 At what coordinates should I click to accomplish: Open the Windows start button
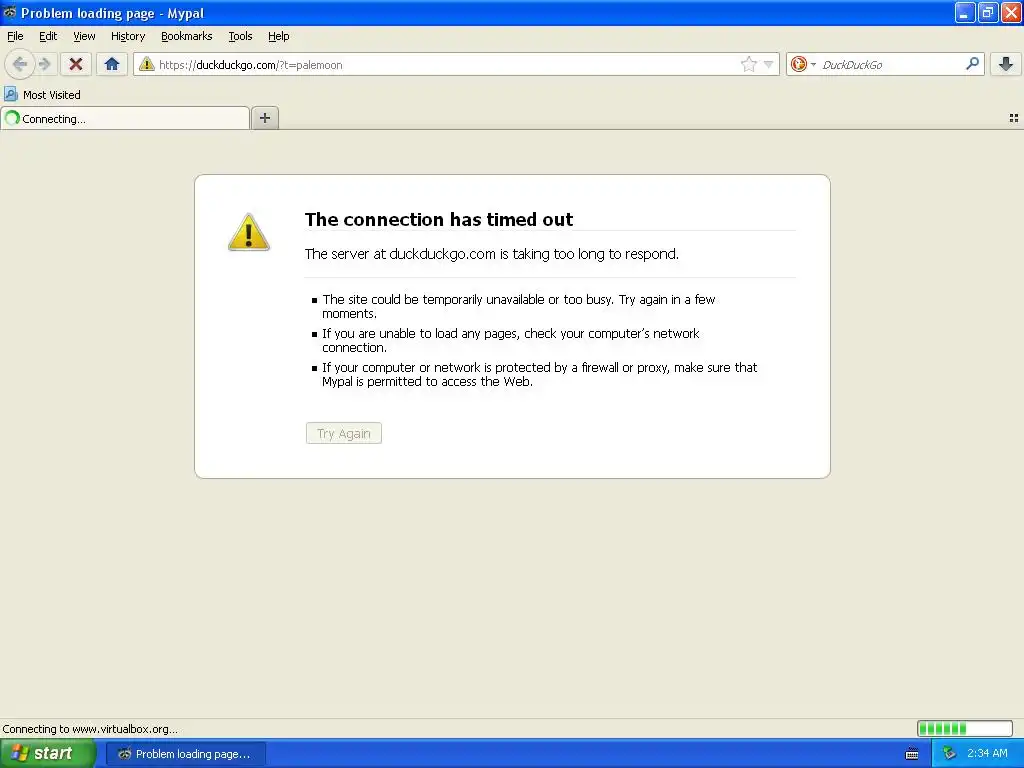point(48,753)
